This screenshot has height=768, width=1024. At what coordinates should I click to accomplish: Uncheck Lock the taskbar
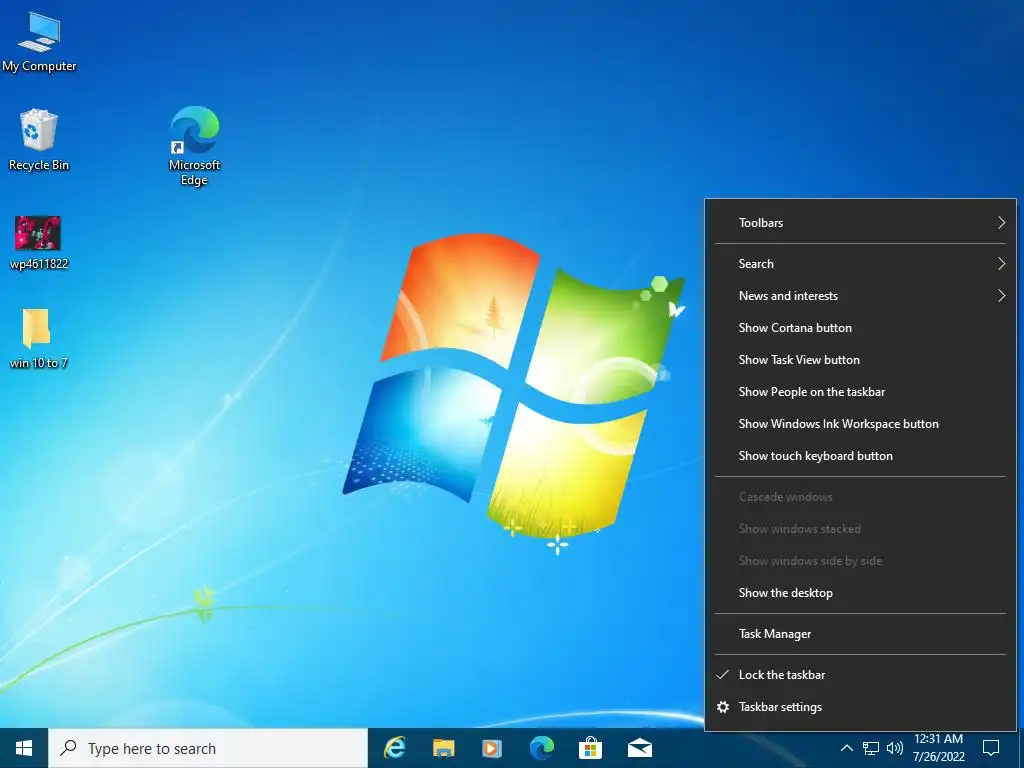tap(860, 675)
